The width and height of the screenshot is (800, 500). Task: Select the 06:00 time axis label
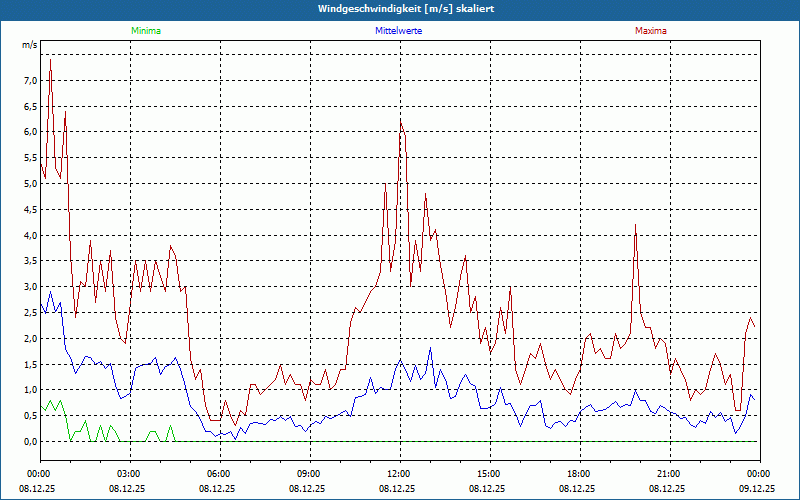click(x=218, y=474)
